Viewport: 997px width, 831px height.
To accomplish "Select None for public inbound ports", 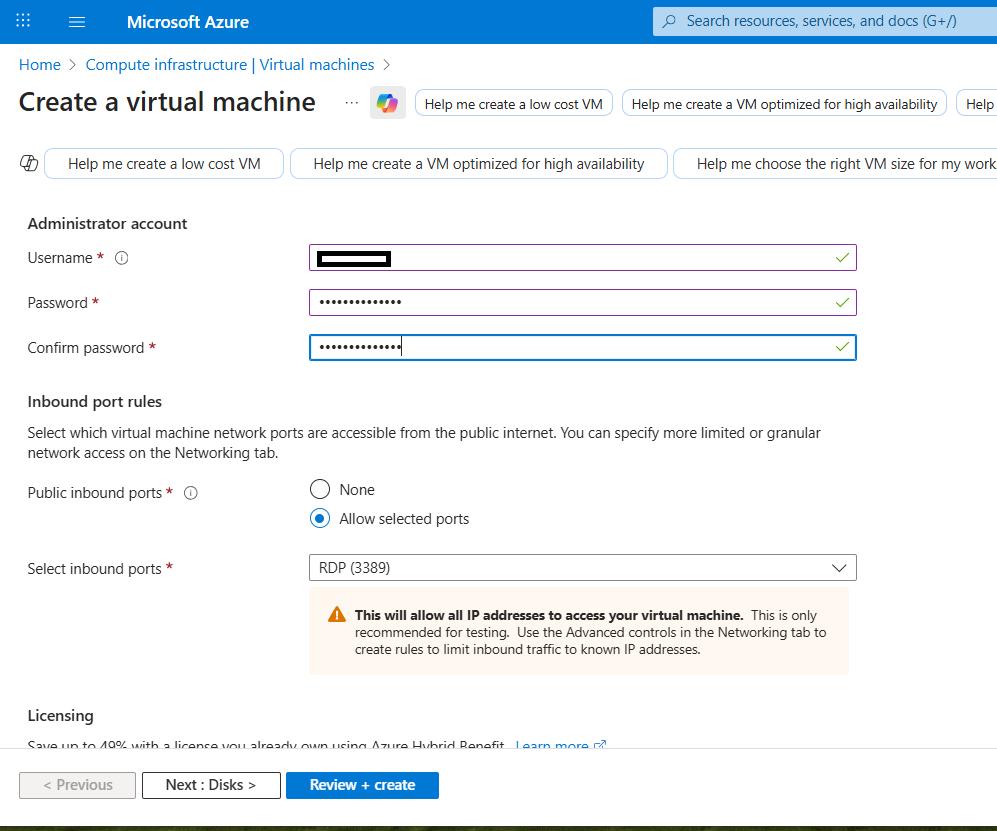I will [320, 490].
